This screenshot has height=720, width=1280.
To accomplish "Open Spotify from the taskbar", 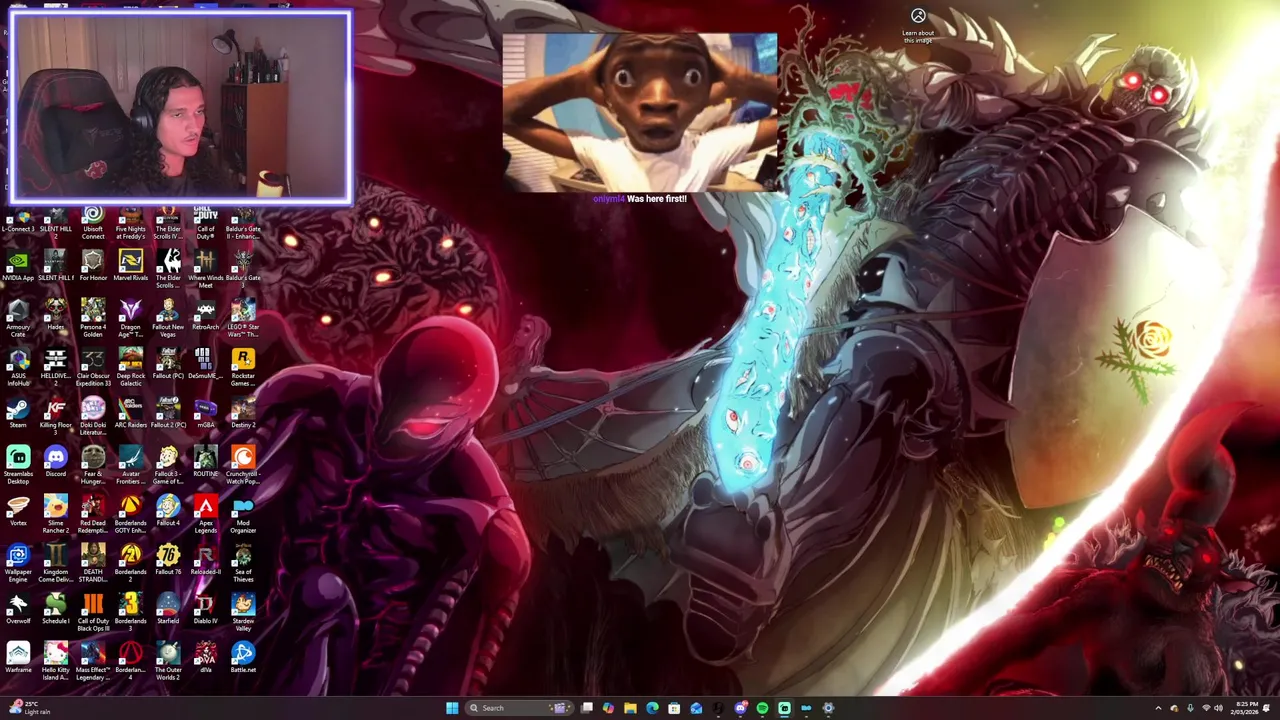I will 762,708.
